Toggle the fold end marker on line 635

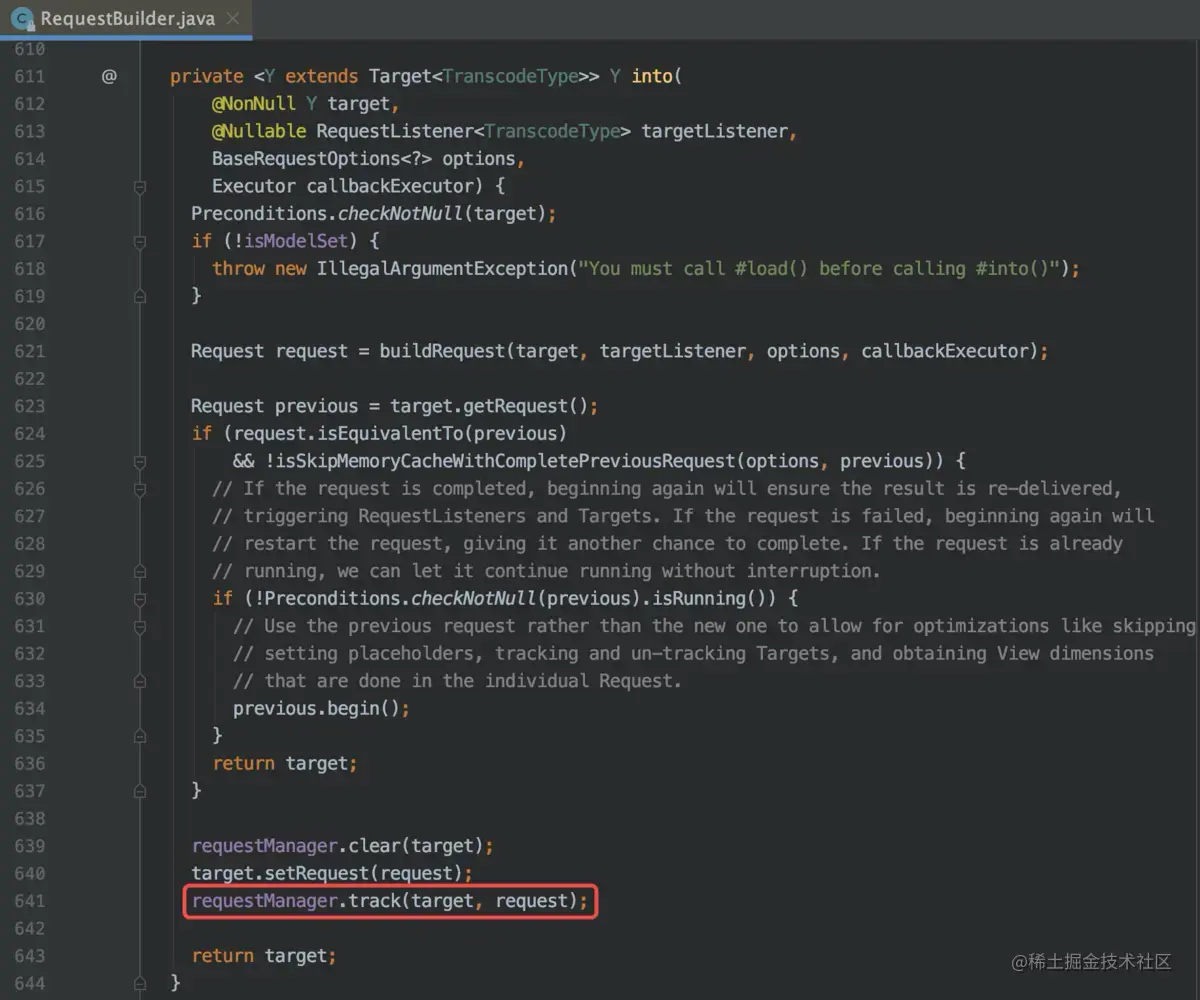140,736
